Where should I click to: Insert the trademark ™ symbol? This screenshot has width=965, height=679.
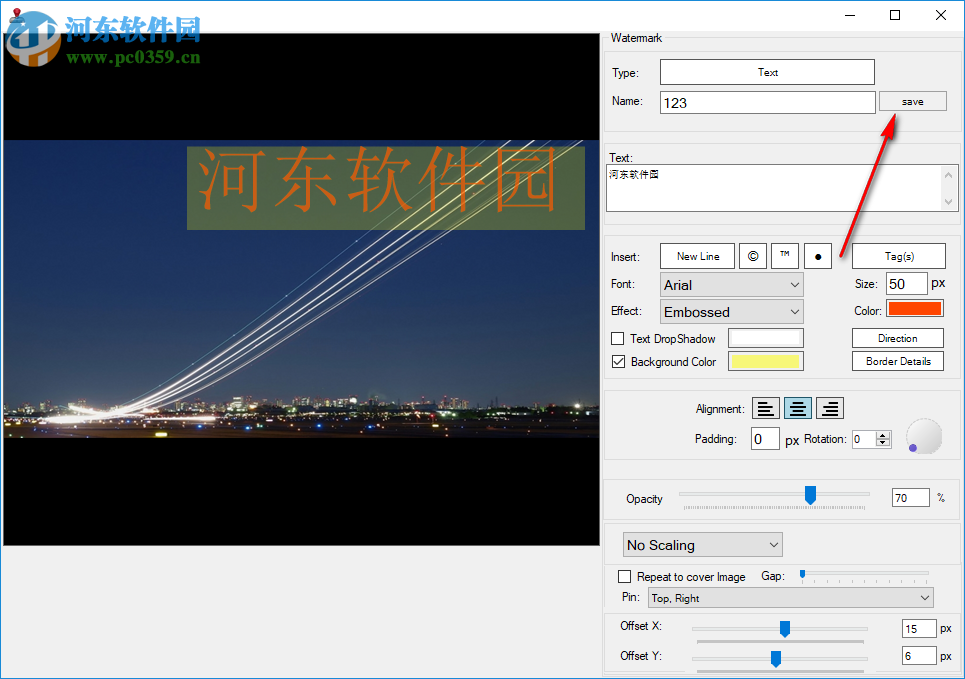click(784, 256)
